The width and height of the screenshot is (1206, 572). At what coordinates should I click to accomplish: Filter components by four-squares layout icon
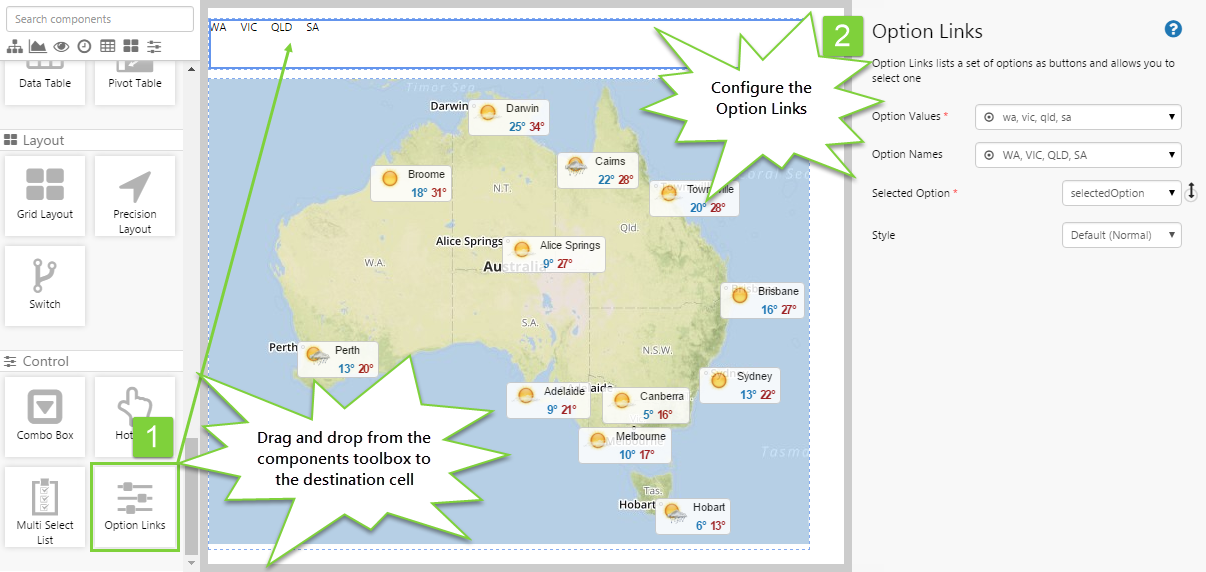(x=130, y=46)
